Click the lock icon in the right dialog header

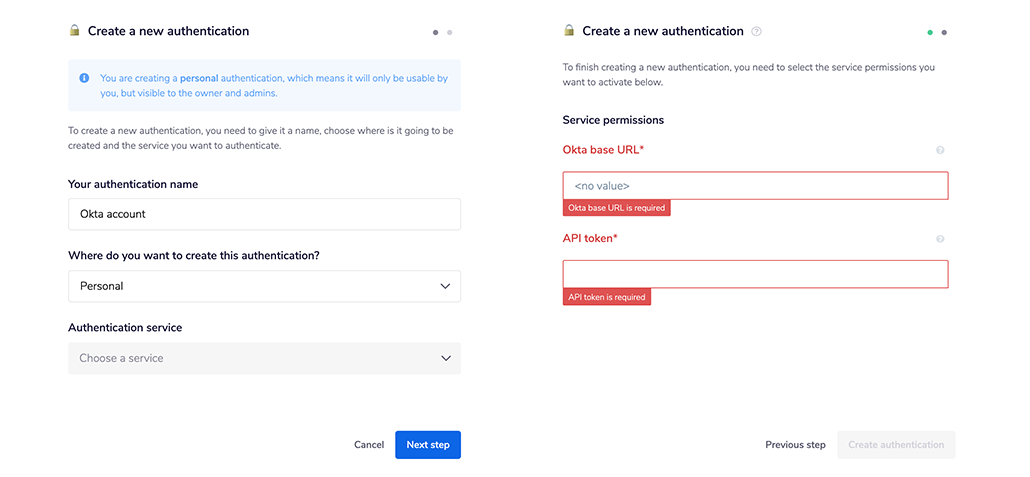tap(569, 31)
